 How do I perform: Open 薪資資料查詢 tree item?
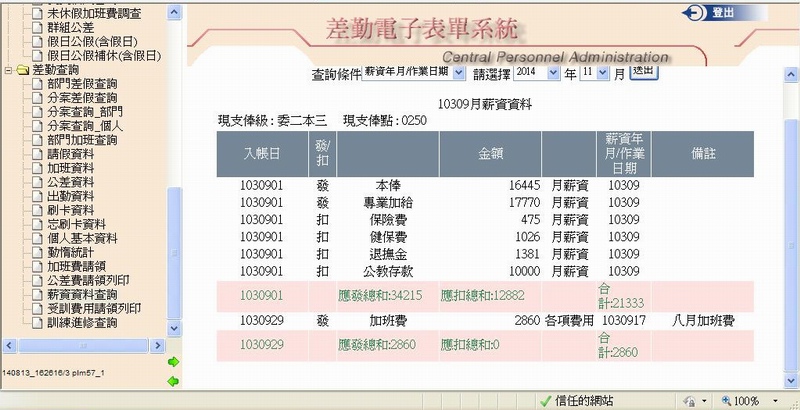pos(82,295)
